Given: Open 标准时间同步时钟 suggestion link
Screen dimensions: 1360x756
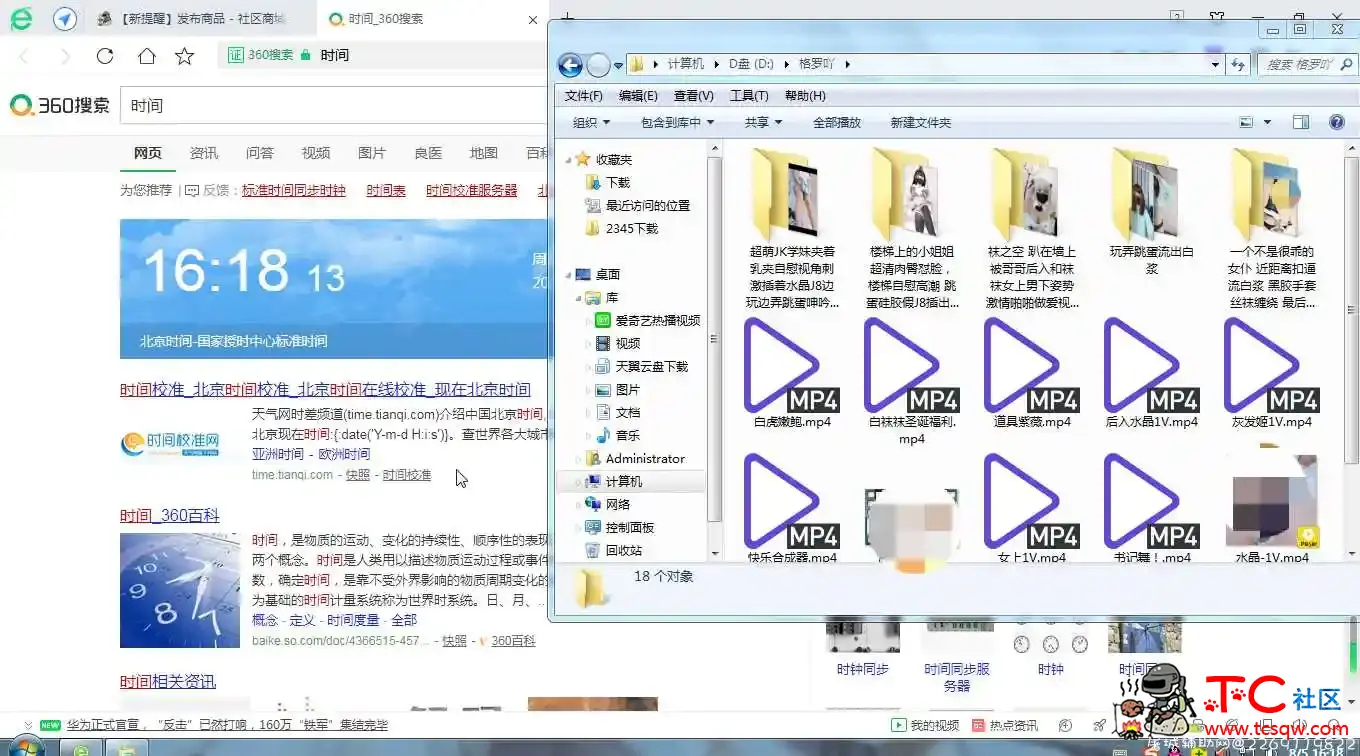Looking at the screenshot, I should (293, 190).
